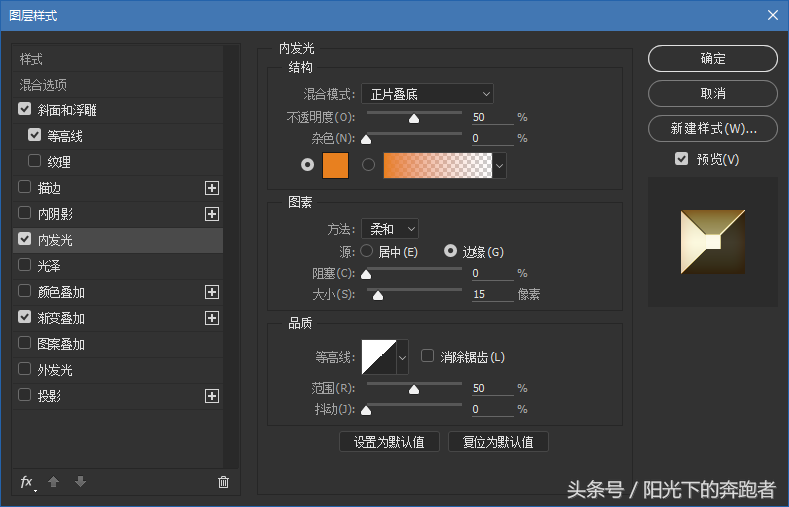Enable the 投影 checkbox
Screen dimensions: 789x507
point(25,395)
